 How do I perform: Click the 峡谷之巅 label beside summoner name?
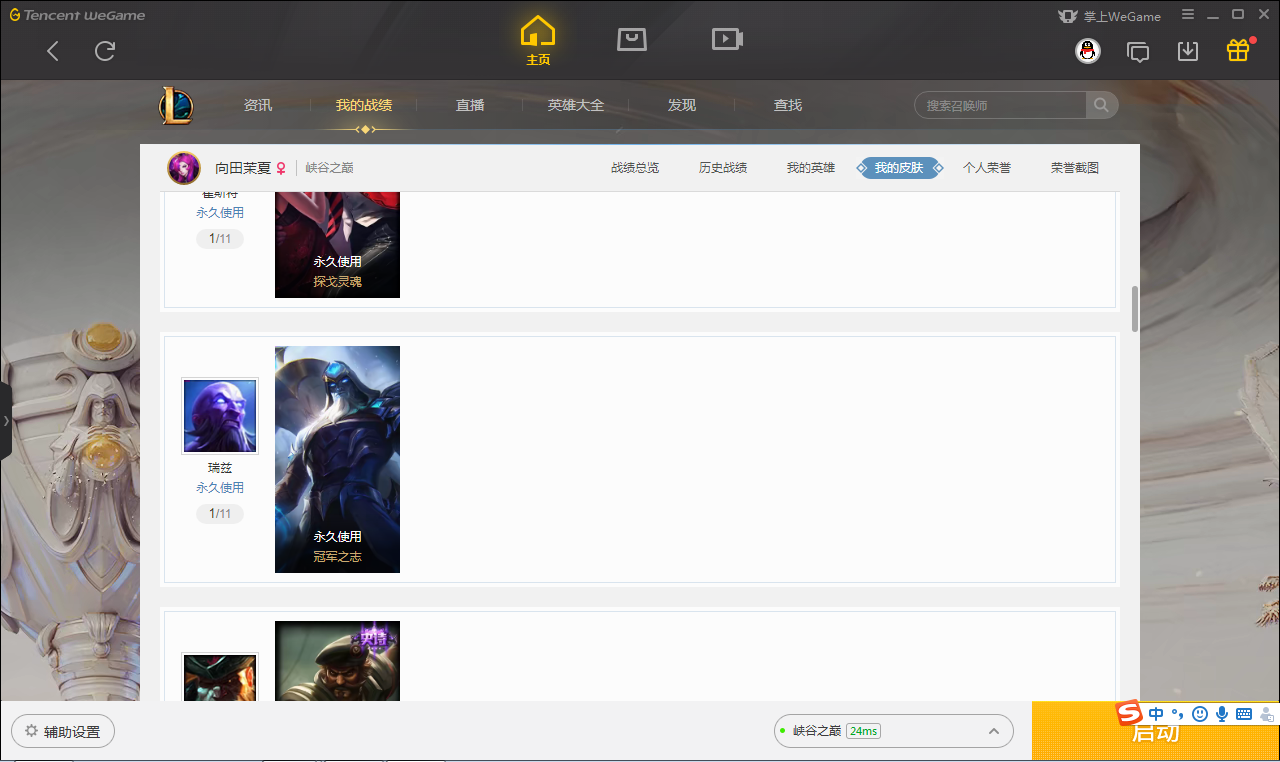pyautogui.click(x=330, y=168)
